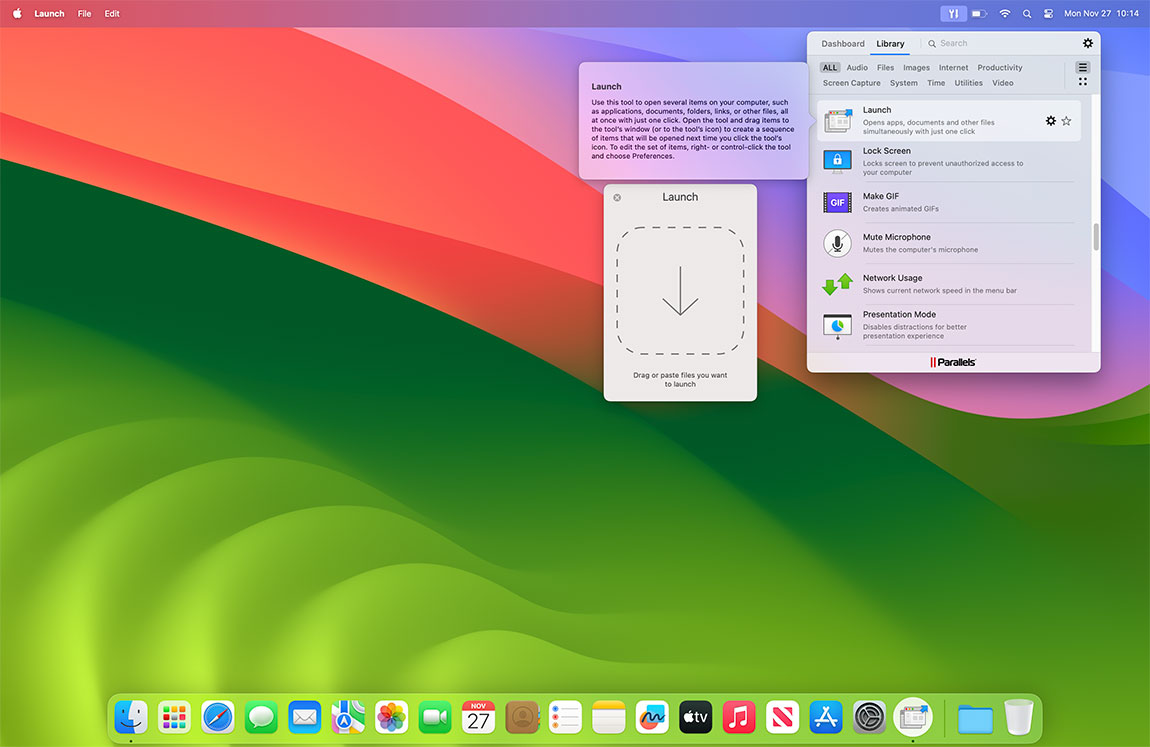Viewport: 1150px width, 747px height.
Task: Open the Lock Screen tool
Action: 886,152
